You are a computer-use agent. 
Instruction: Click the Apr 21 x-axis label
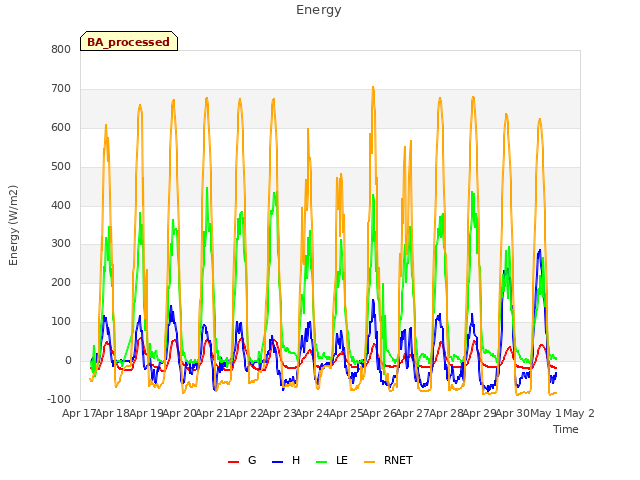[x=212, y=413]
